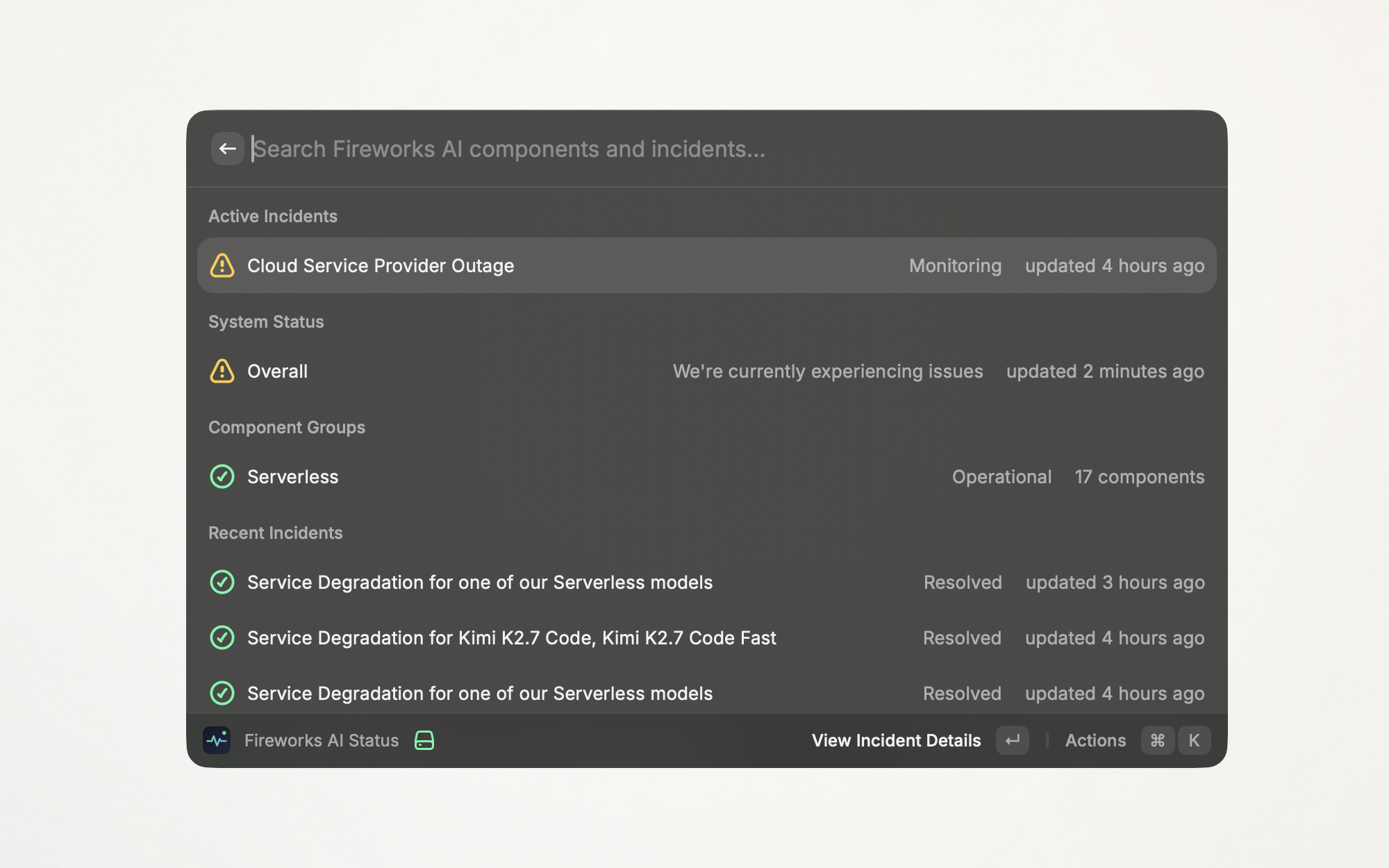Click the green check icon beside Serverless
Screen dimensions: 1389x868
(222, 476)
